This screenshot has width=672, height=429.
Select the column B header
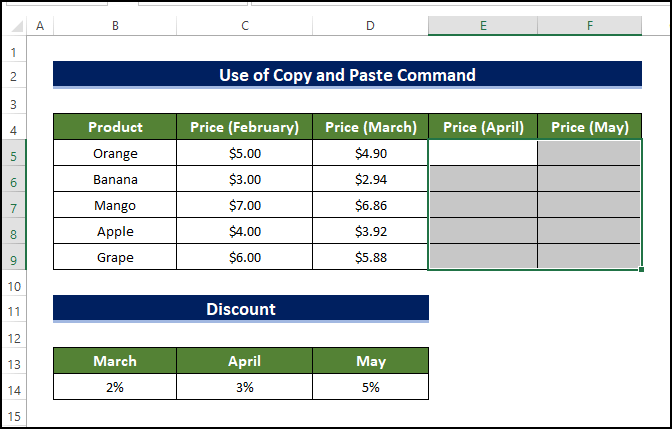point(115,25)
